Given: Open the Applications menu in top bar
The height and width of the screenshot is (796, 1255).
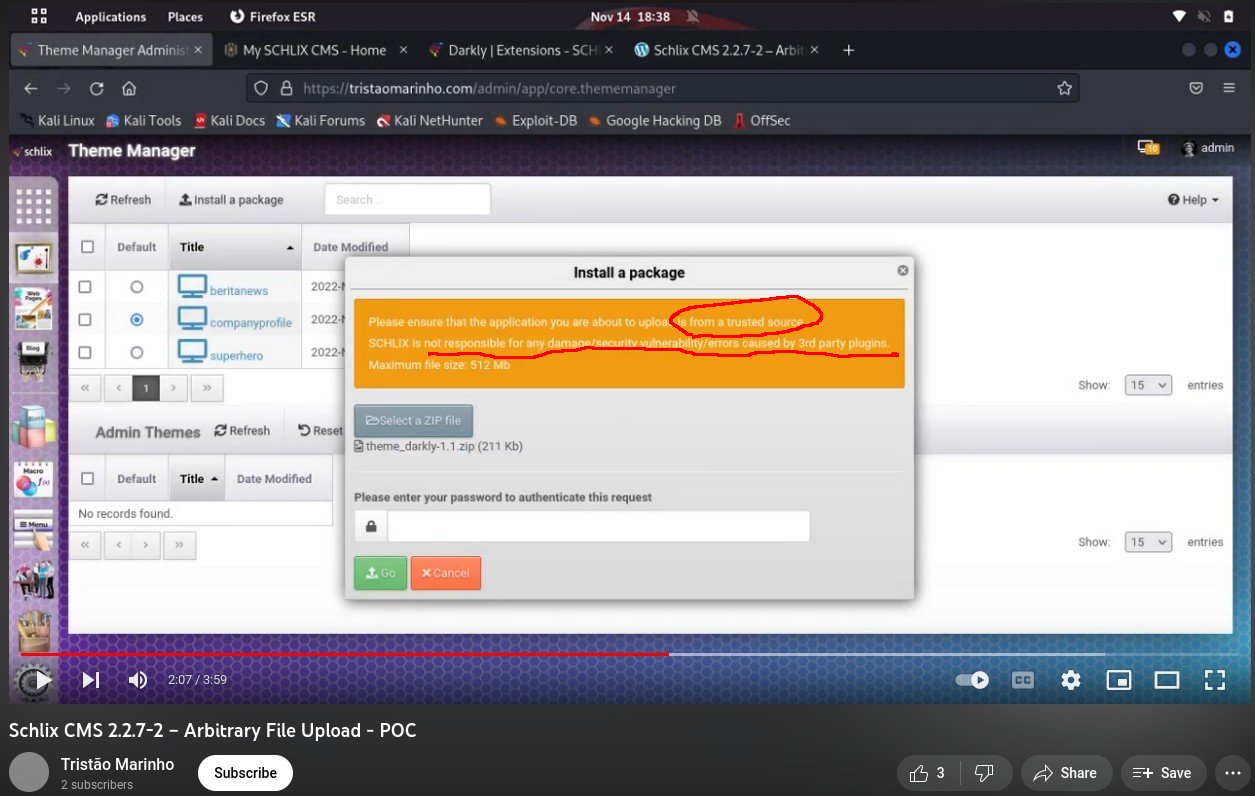Looking at the screenshot, I should tap(110, 17).
